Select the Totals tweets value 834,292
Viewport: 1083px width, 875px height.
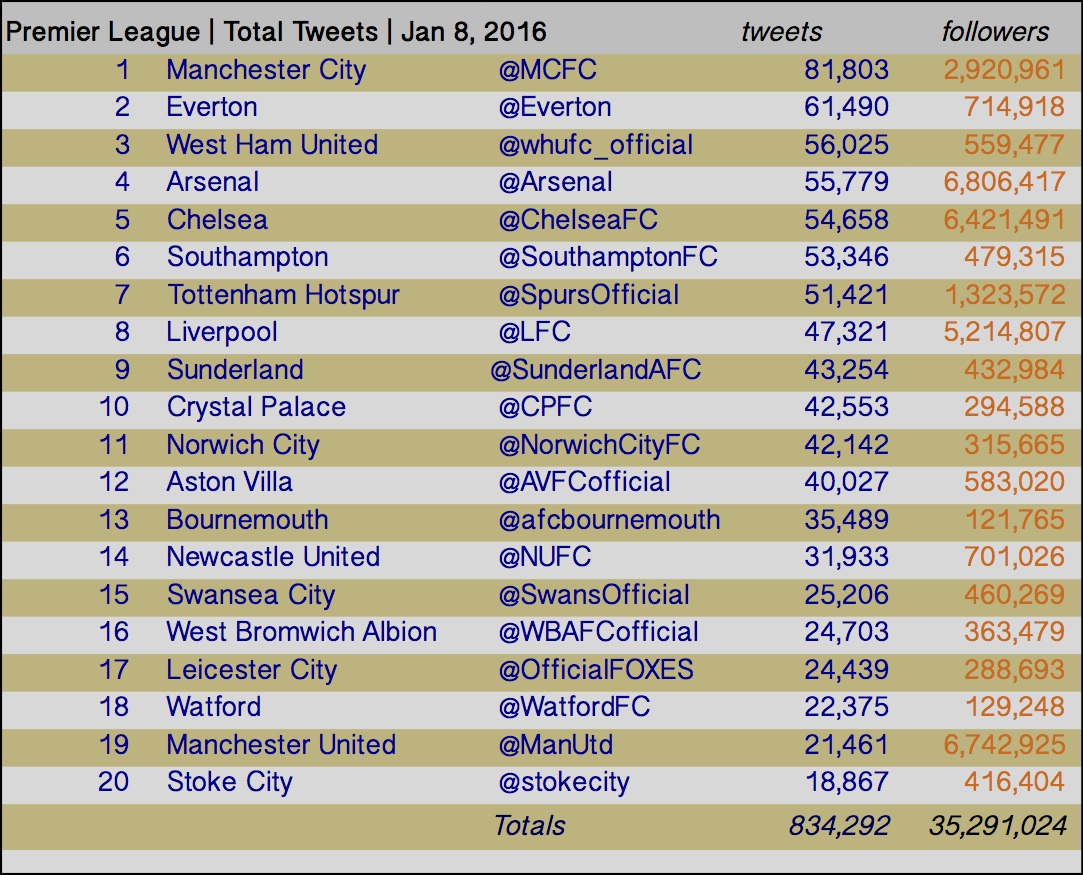839,826
